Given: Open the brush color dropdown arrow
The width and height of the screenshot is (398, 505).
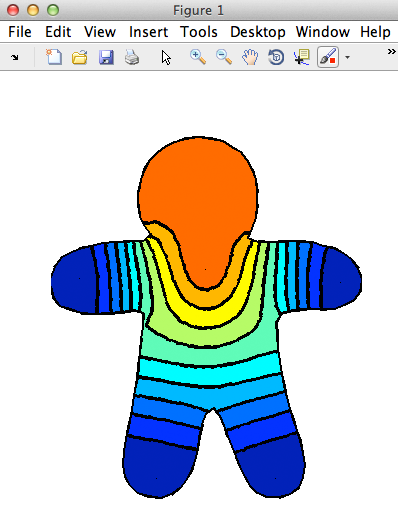Looking at the screenshot, I should click(x=347, y=58).
